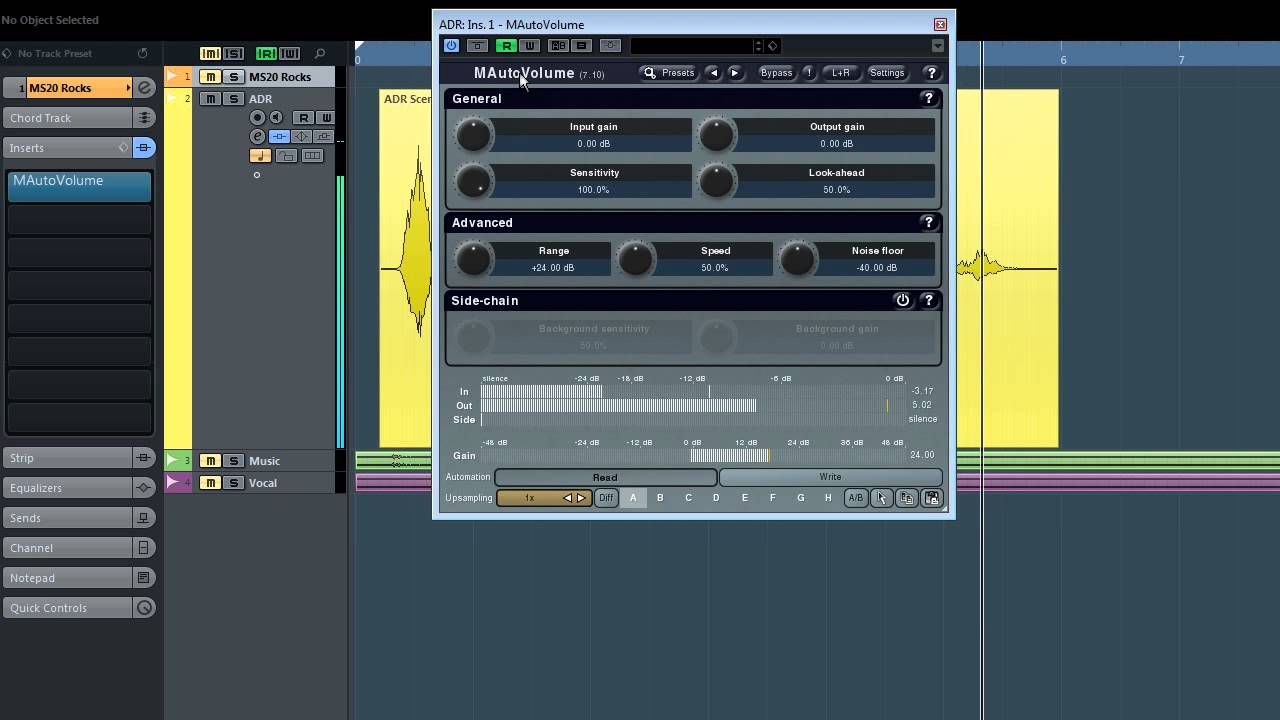The width and height of the screenshot is (1280, 720).
Task: Click the Speed knob
Action: pyautogui.click(x=635, y=259)
